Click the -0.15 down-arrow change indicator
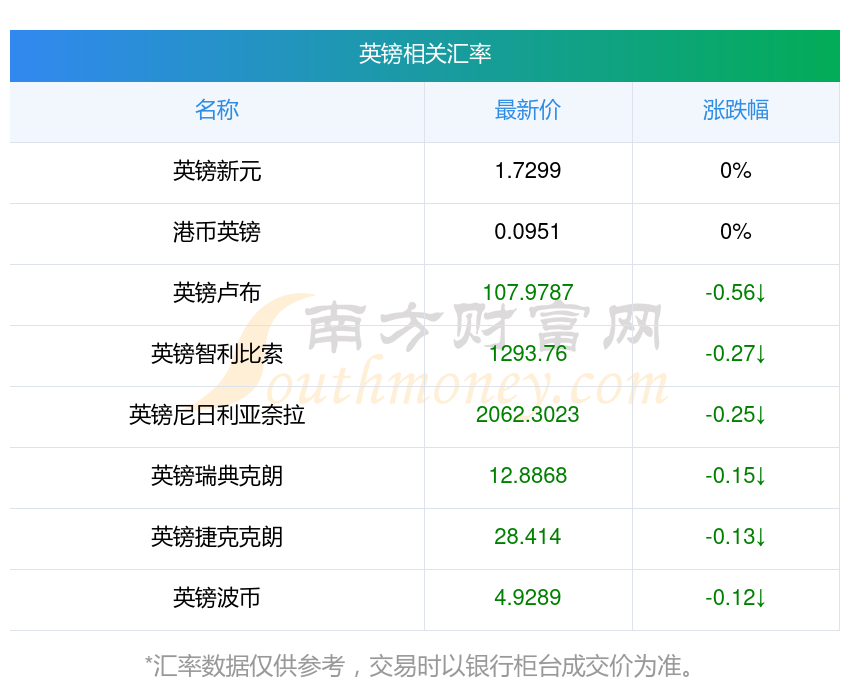The width and height of the screenshot is (850, 698). [x=736, y=476]
